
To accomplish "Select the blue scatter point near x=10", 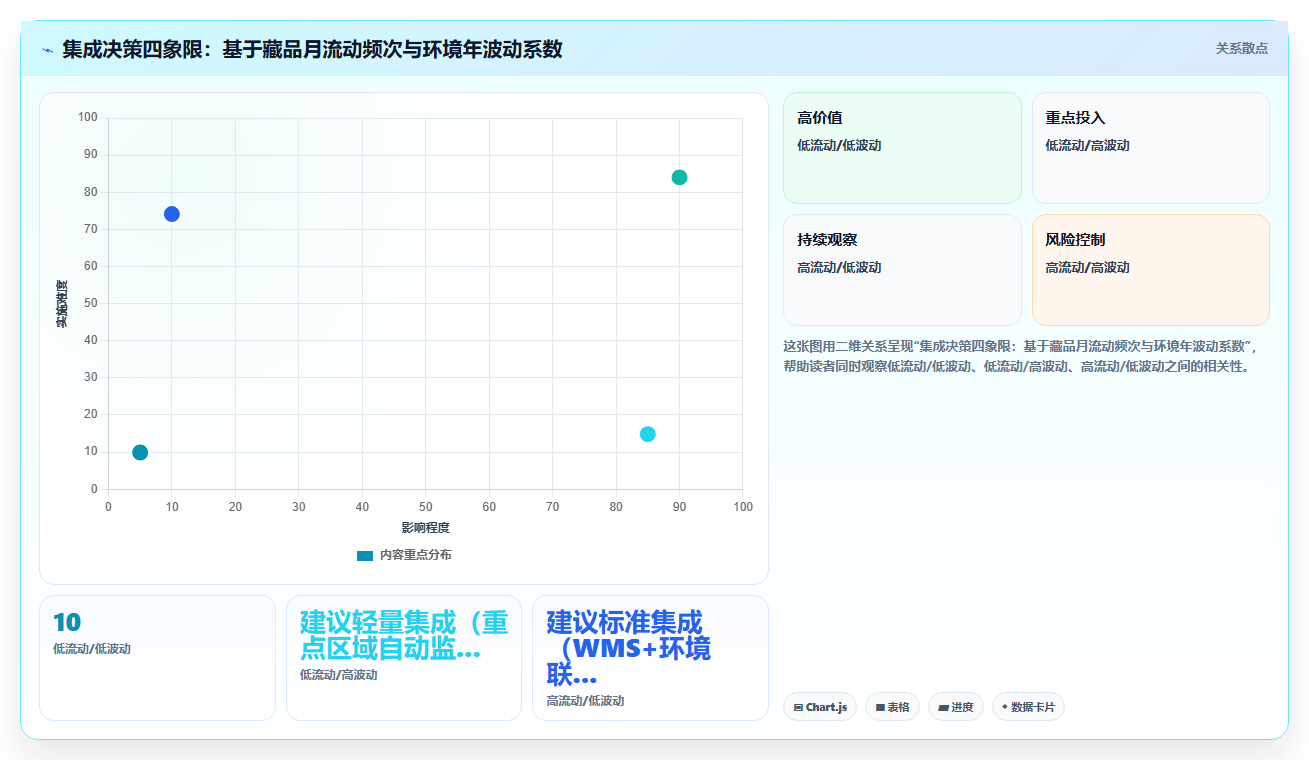I will 172,214.
